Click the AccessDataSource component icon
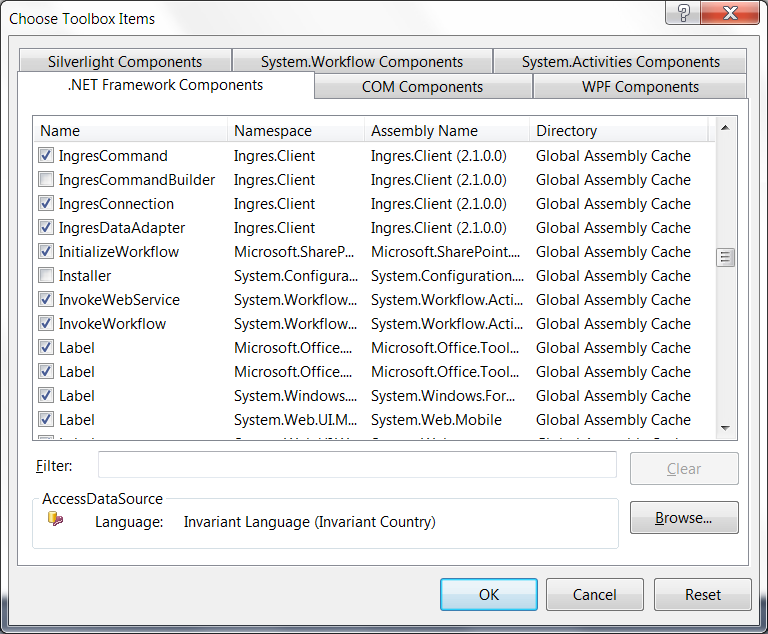The width and height of the screenshot is (768, 634). tap(56, 519)
